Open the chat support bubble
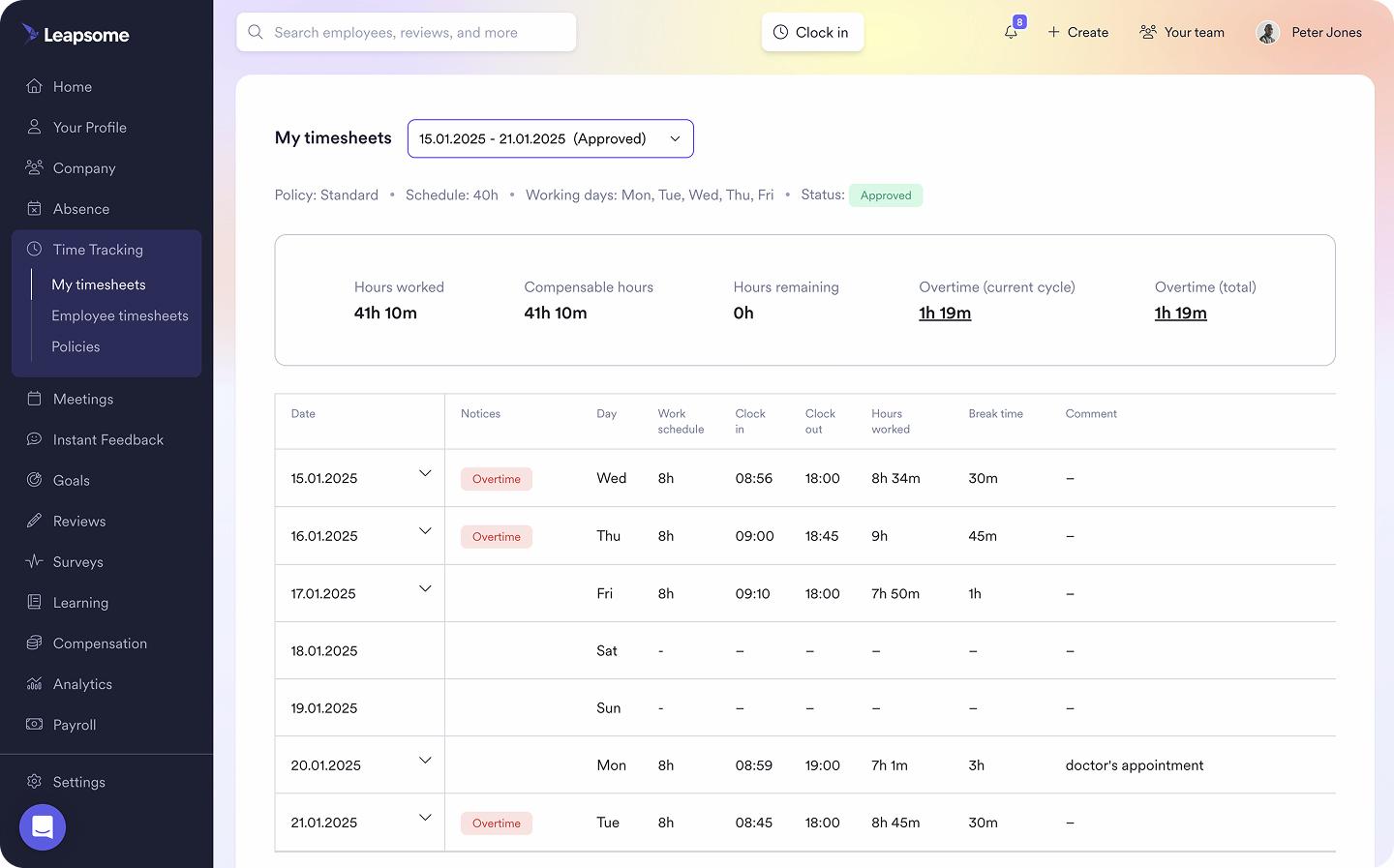The image size is (1394, 868). pyautogui.click(x=43, y=827)
